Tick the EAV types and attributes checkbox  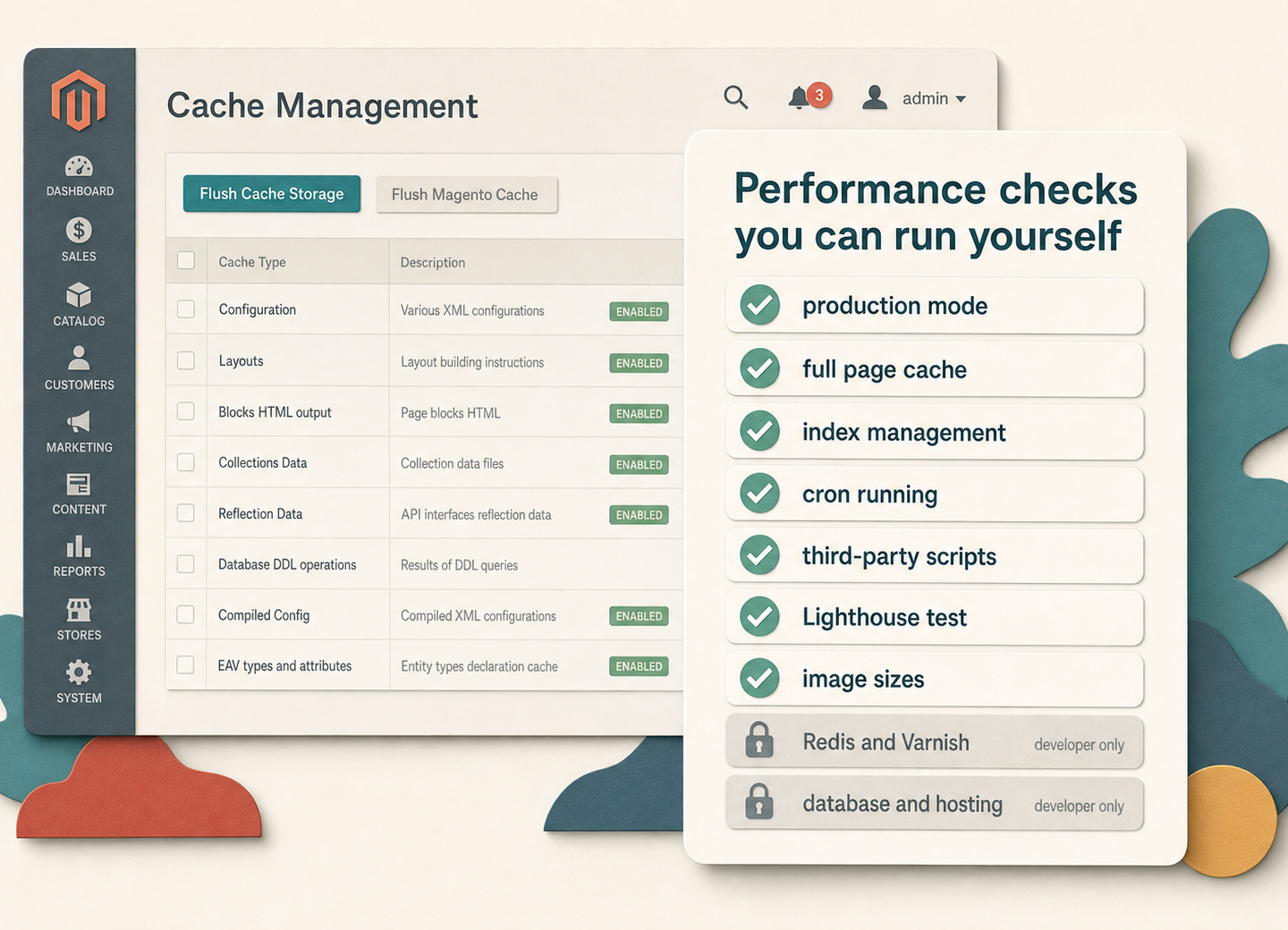[186, 664]
